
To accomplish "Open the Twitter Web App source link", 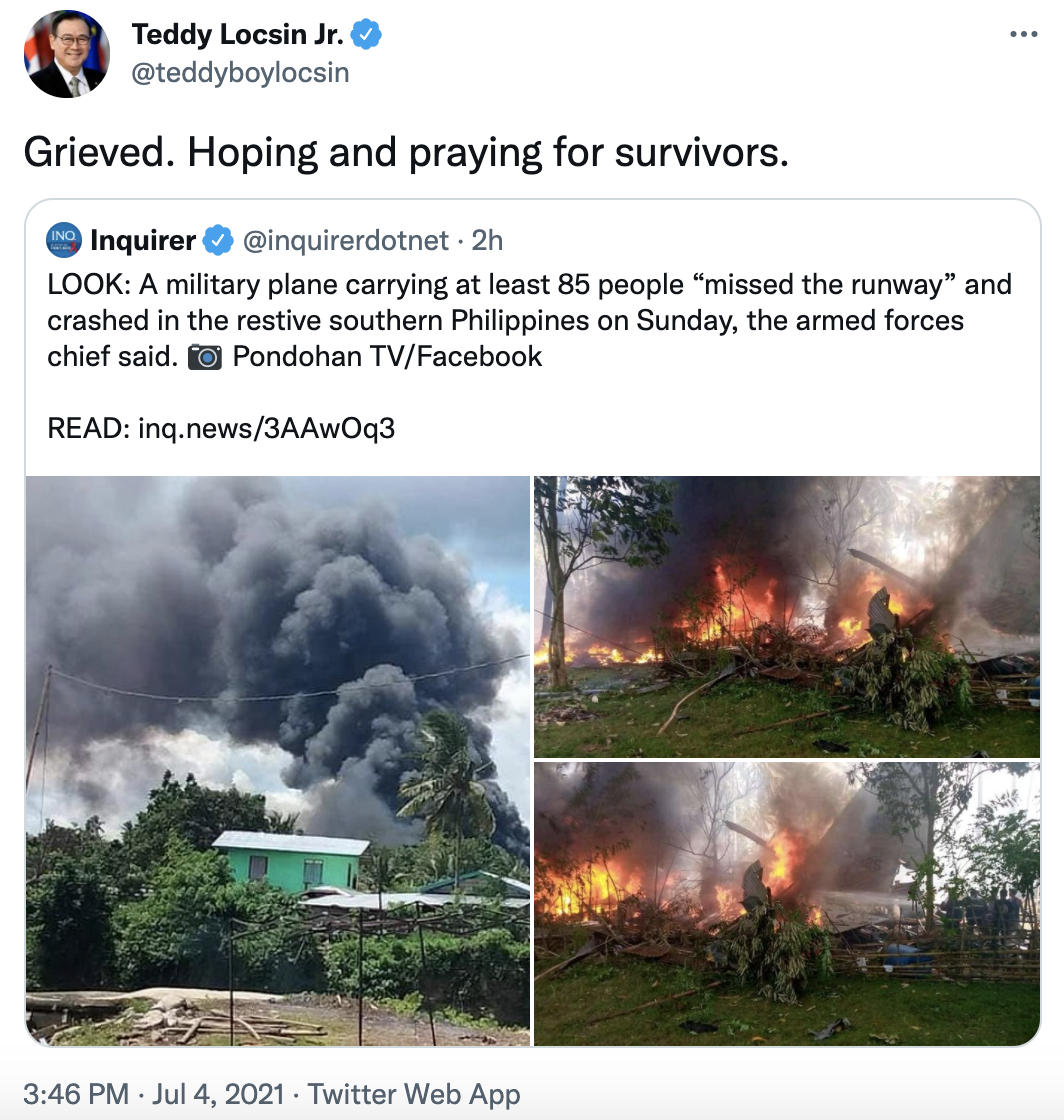I will click(414, 1094).
